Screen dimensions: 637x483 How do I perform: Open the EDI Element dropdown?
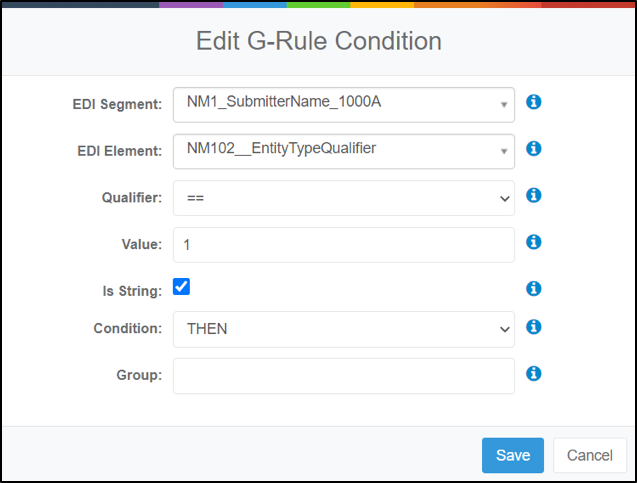[344, 152]
